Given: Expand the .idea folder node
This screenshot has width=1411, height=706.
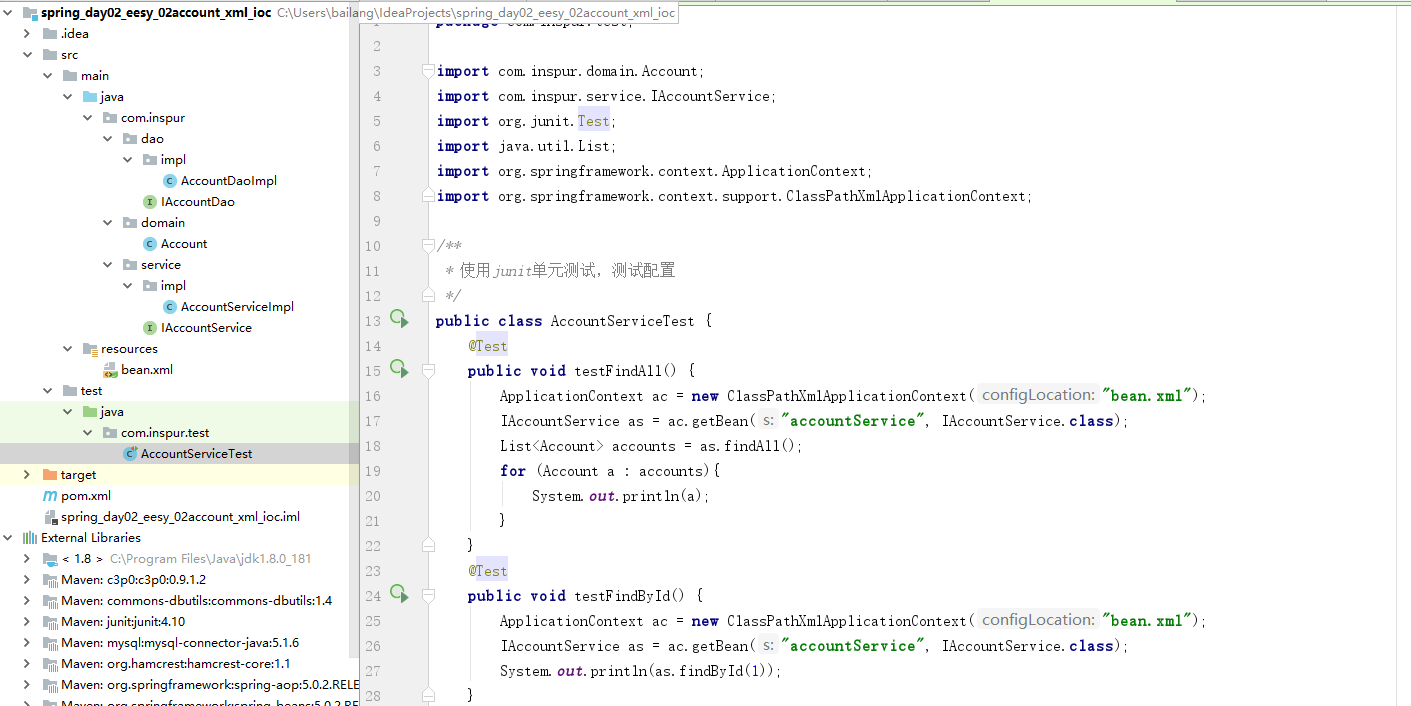Looking at the screenshot, I should (x=27, y=34).
